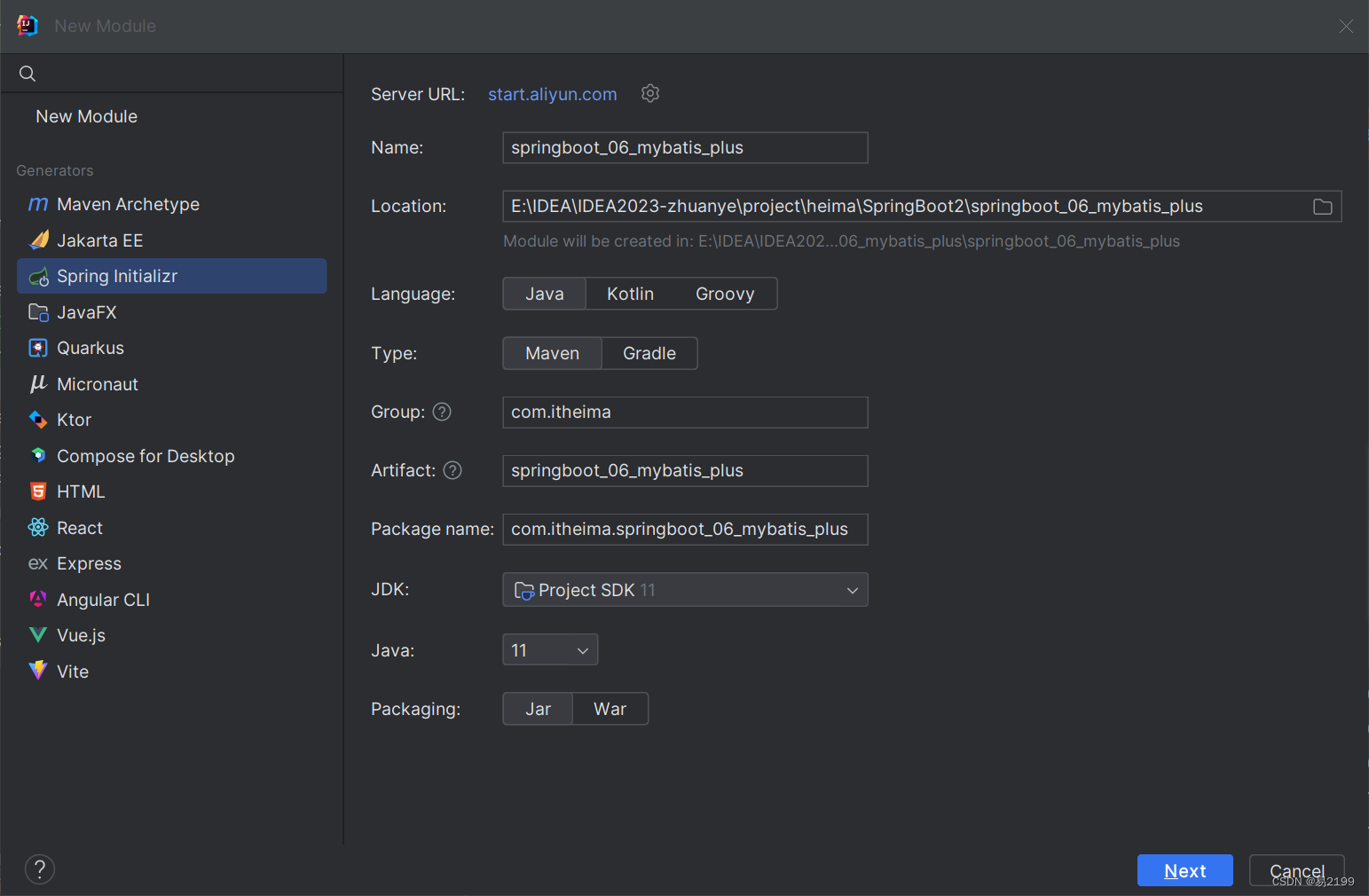The height and width of the screenshot is (896, 1369).
Task: Click the Package name field
Action: (685, 530)
